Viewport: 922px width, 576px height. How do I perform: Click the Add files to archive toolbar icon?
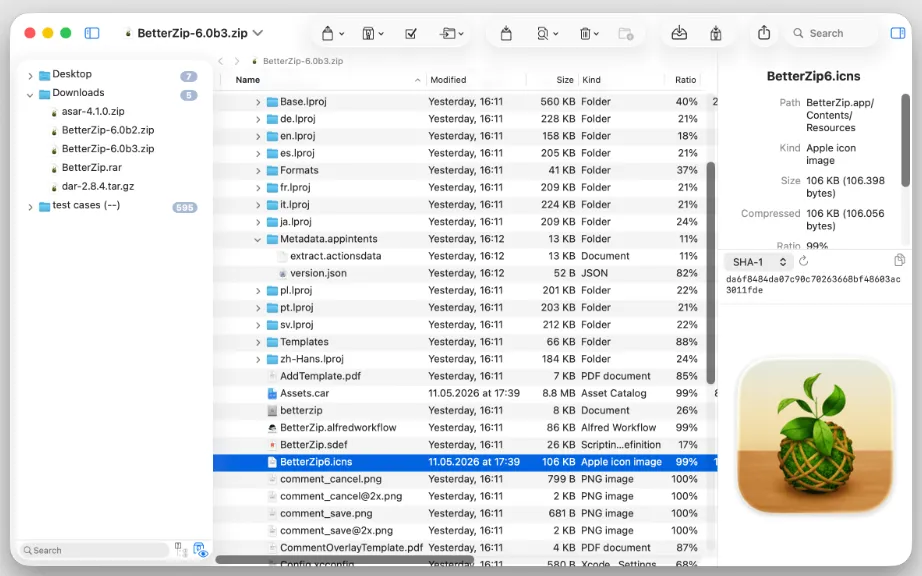click(506, 34)
